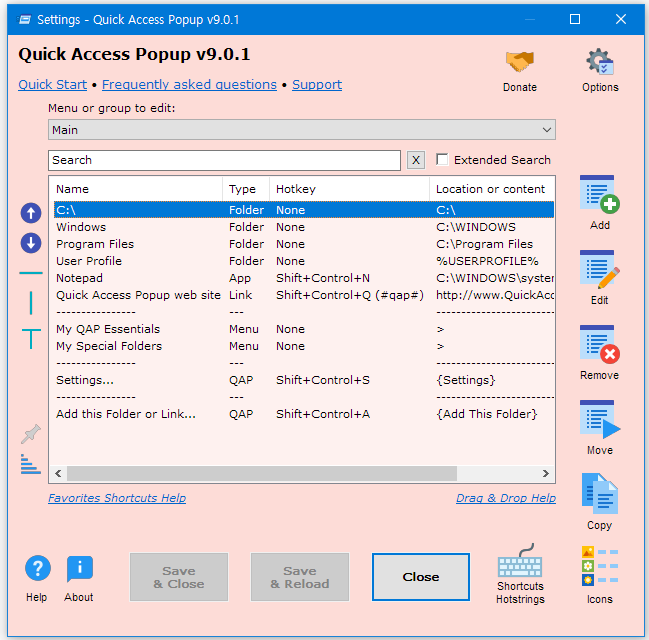The width and height of the screenshot is (649, 640).
Task: Move selected favorite down with arrow
Action: (31, 243)
